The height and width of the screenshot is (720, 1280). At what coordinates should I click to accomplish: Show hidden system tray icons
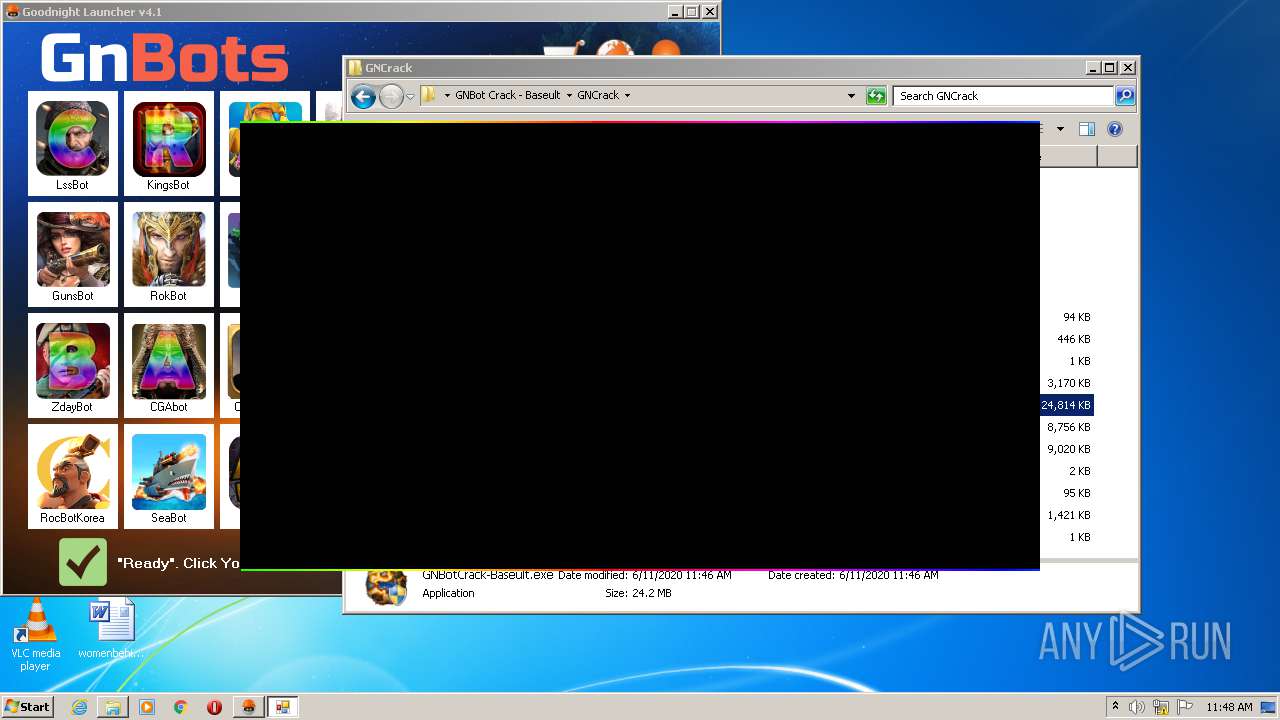[x=1115, y=706]
